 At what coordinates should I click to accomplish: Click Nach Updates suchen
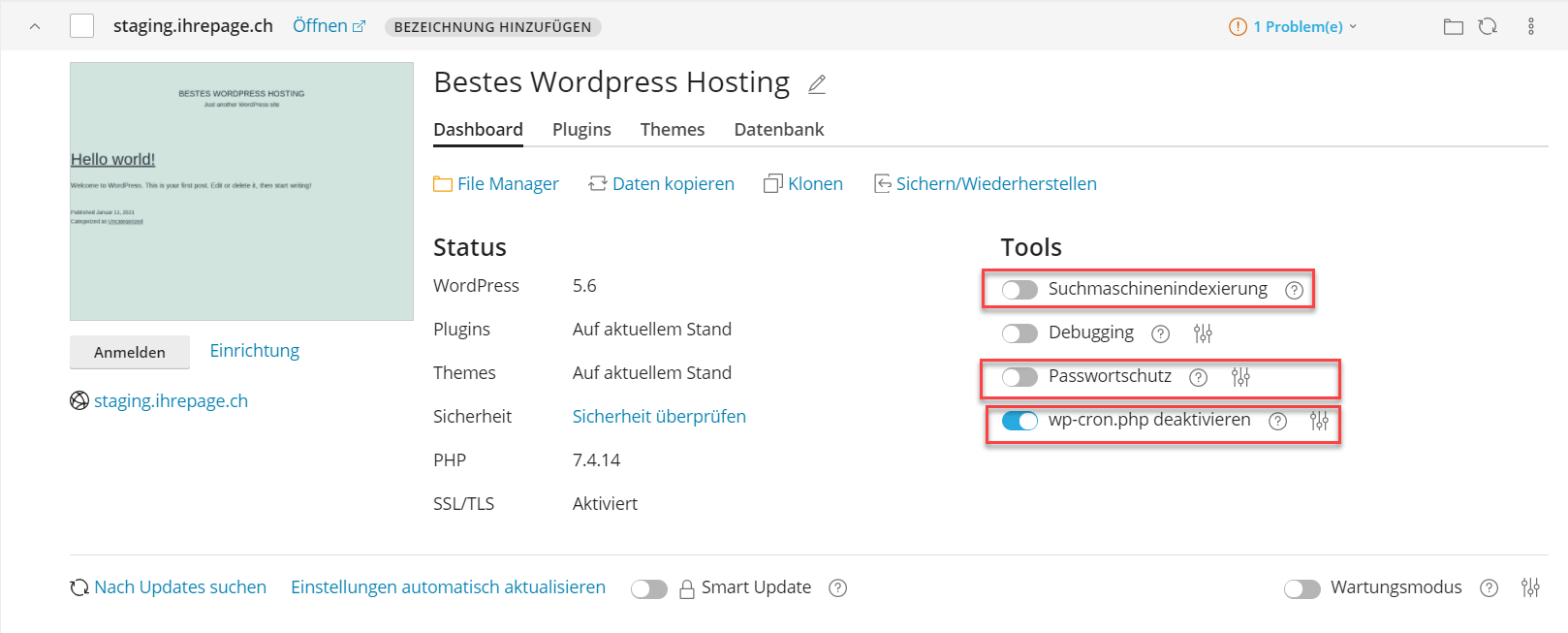pos(169,587)
